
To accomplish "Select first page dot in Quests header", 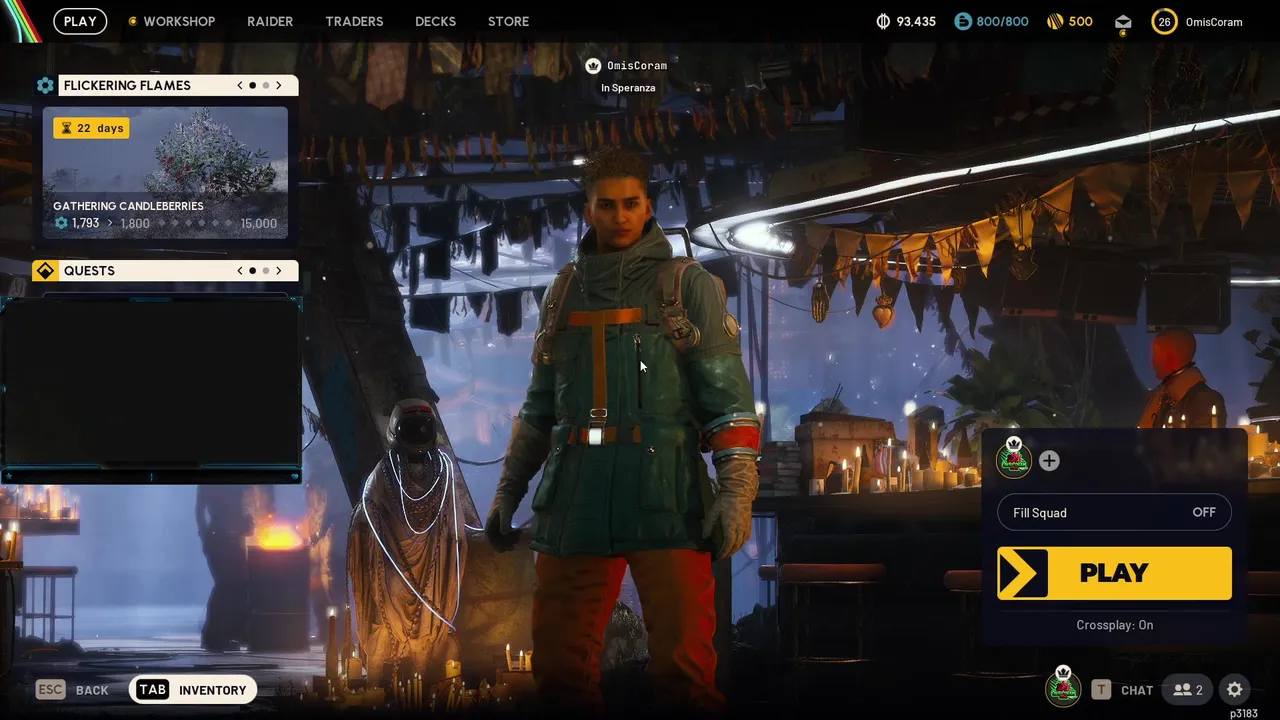I will tap(252, 271).
